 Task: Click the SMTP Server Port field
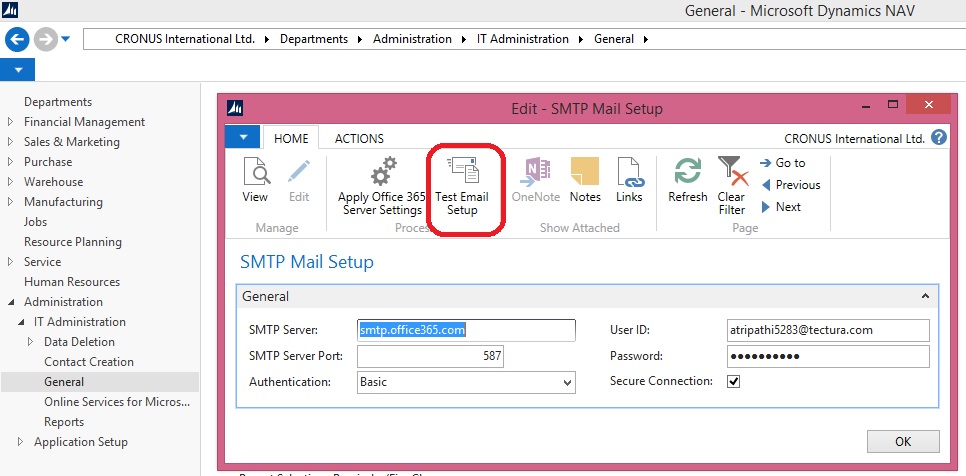[x=431, y=356]
